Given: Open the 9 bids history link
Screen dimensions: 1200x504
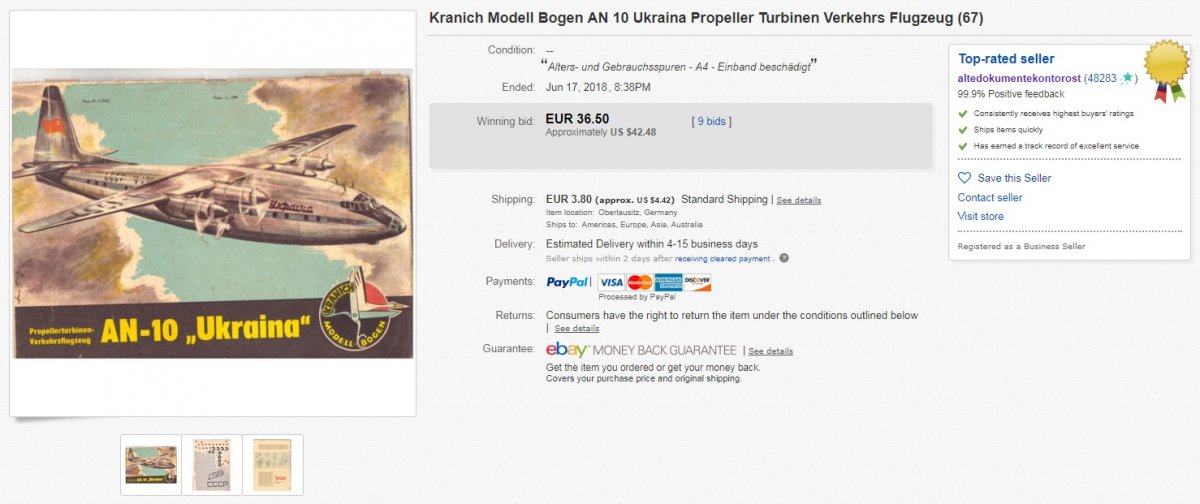Looking at the screenshot, I should pos(711,121).
